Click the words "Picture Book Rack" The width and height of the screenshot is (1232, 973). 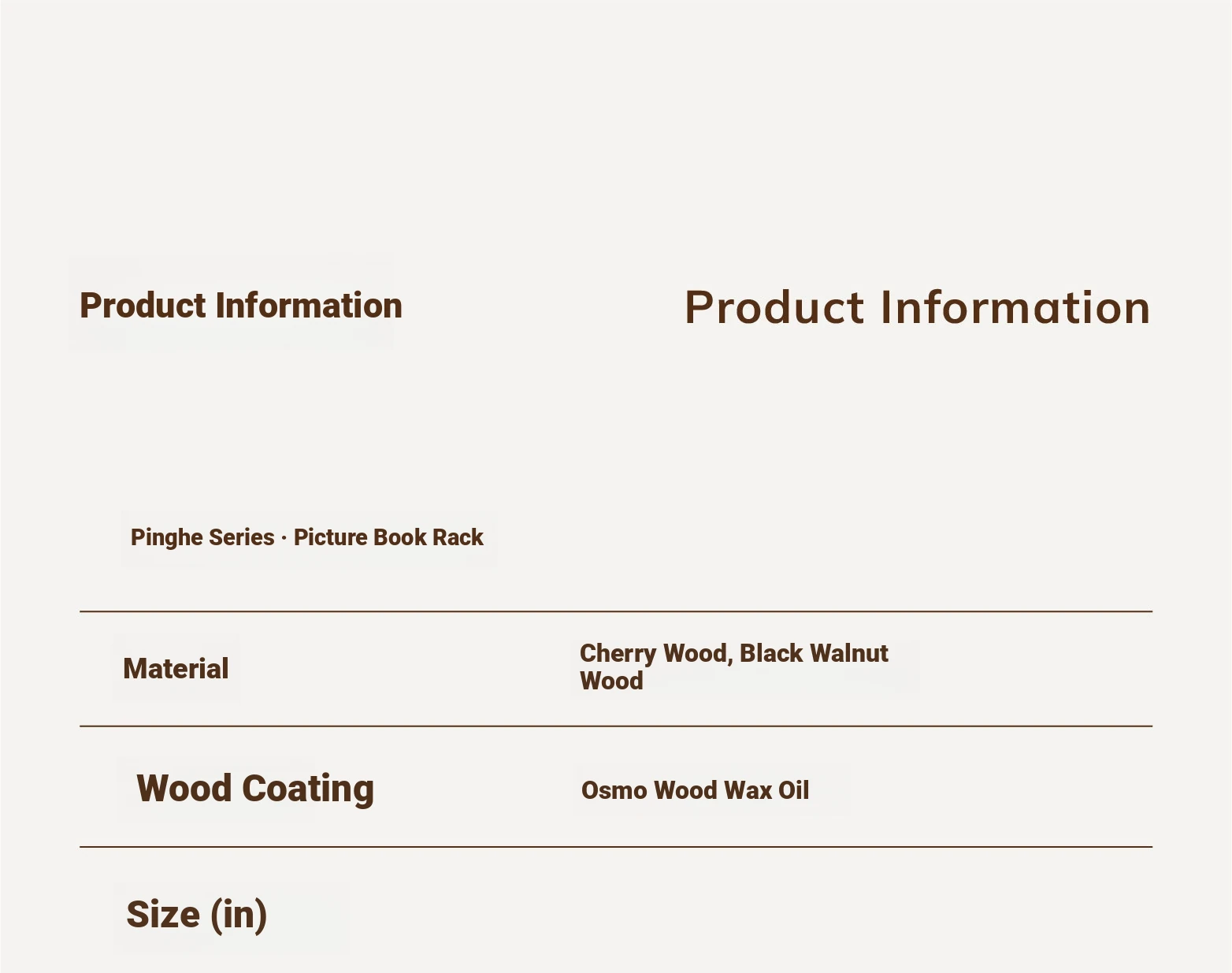pyautogui.click(x=388, y=537)
